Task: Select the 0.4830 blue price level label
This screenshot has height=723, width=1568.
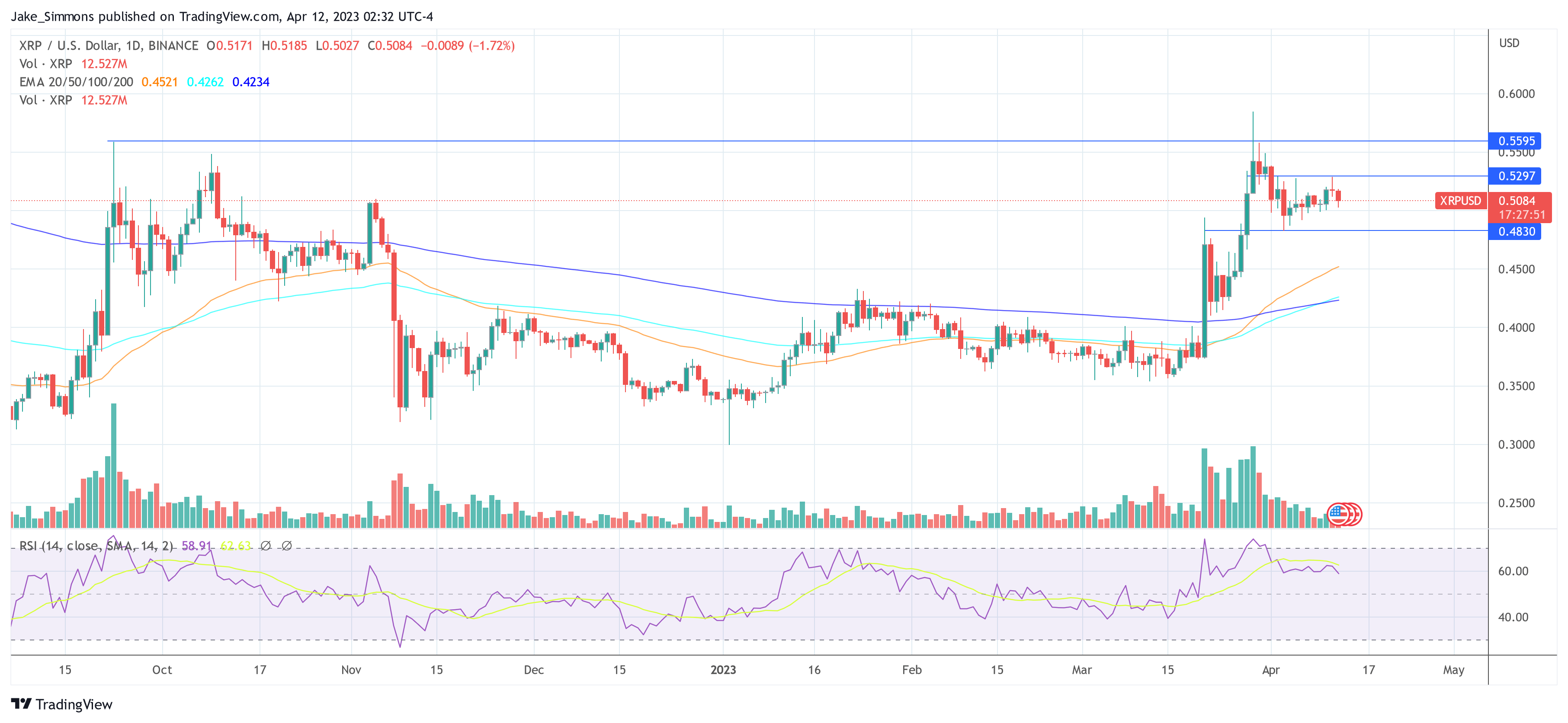Action: [x=1515, y=231]
